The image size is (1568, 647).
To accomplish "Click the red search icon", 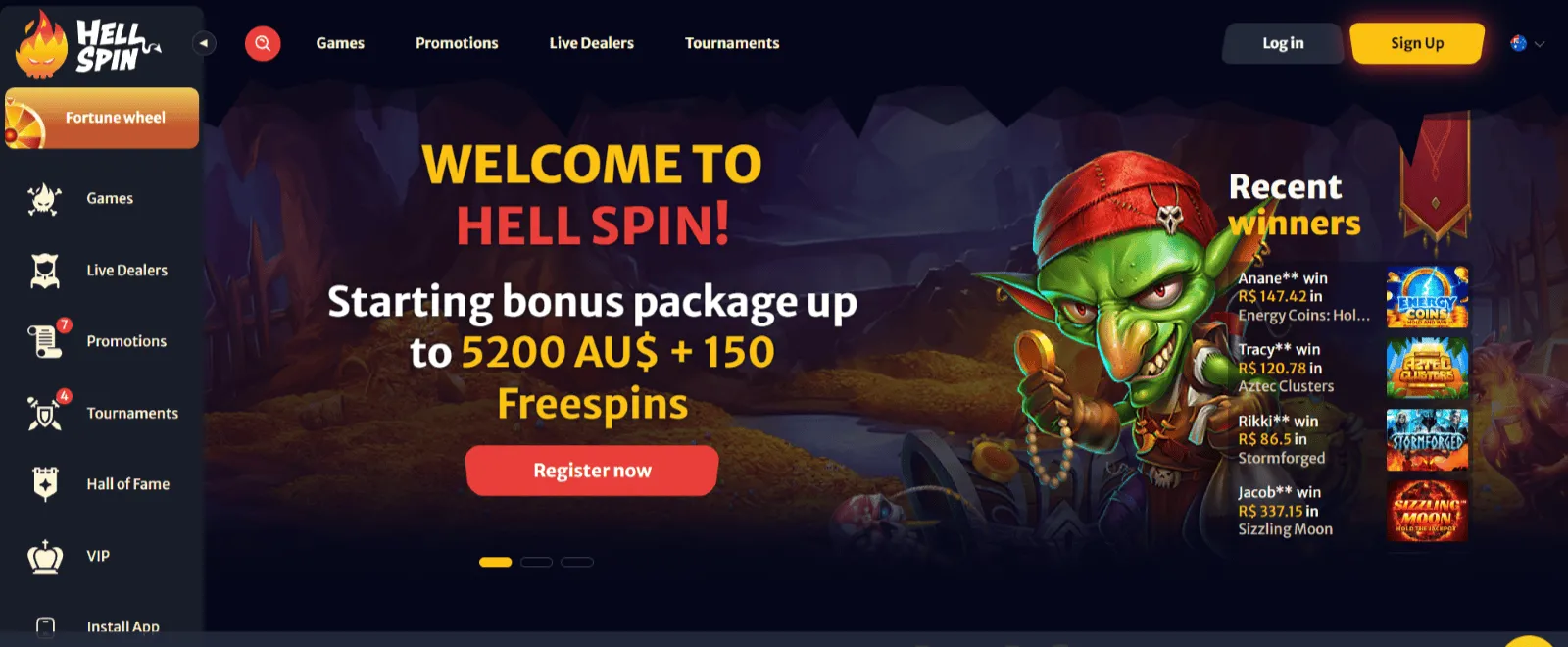I will click(x=263, y=43).
